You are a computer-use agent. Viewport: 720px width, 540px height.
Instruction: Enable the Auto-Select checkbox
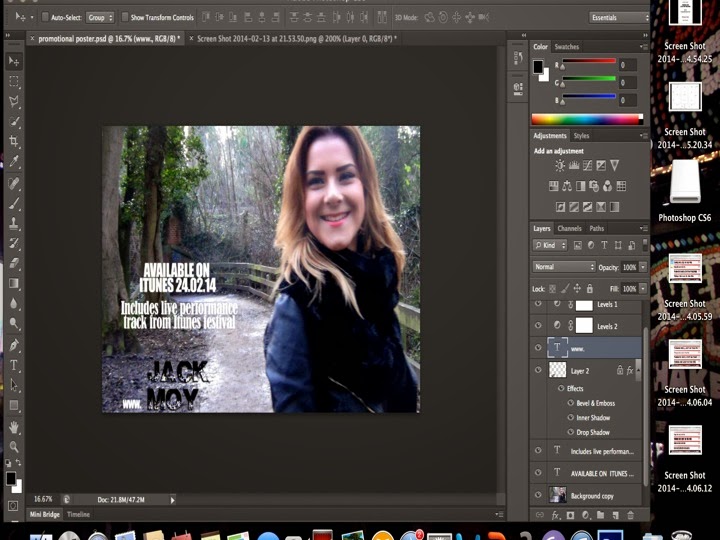click(47, 17)
